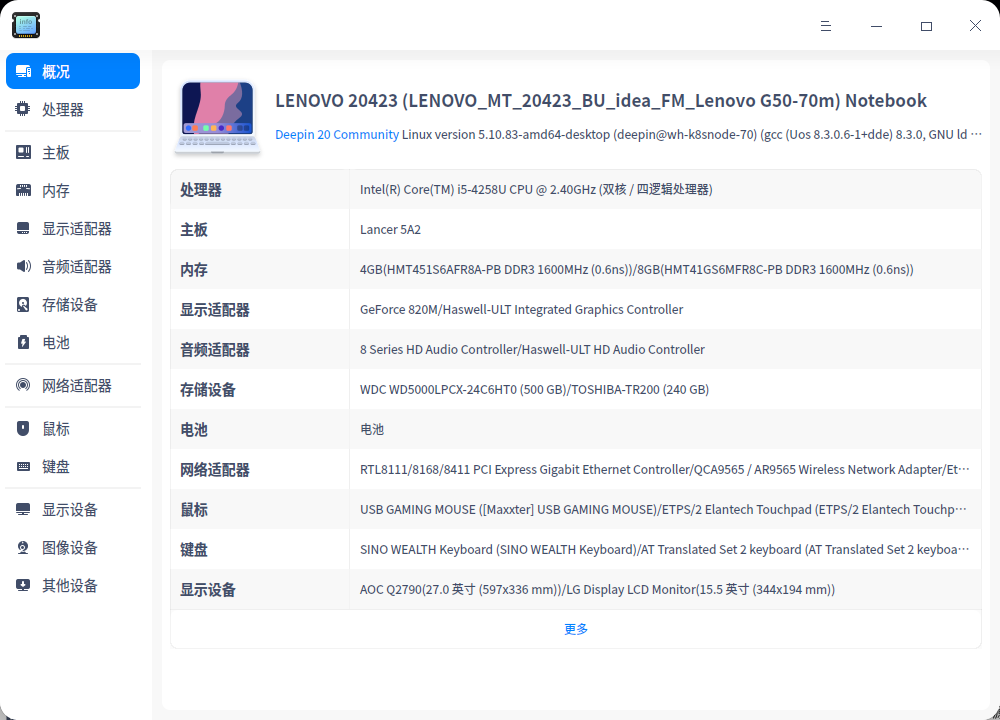Click the 更多 (More) button

click(575, 628)
